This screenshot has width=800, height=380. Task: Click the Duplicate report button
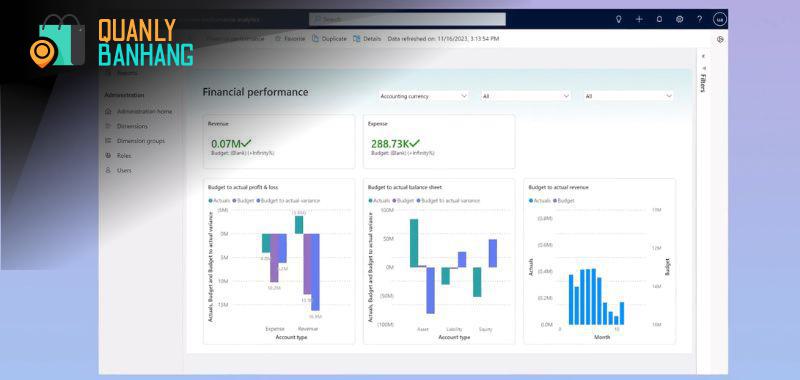tap(330, 39)
